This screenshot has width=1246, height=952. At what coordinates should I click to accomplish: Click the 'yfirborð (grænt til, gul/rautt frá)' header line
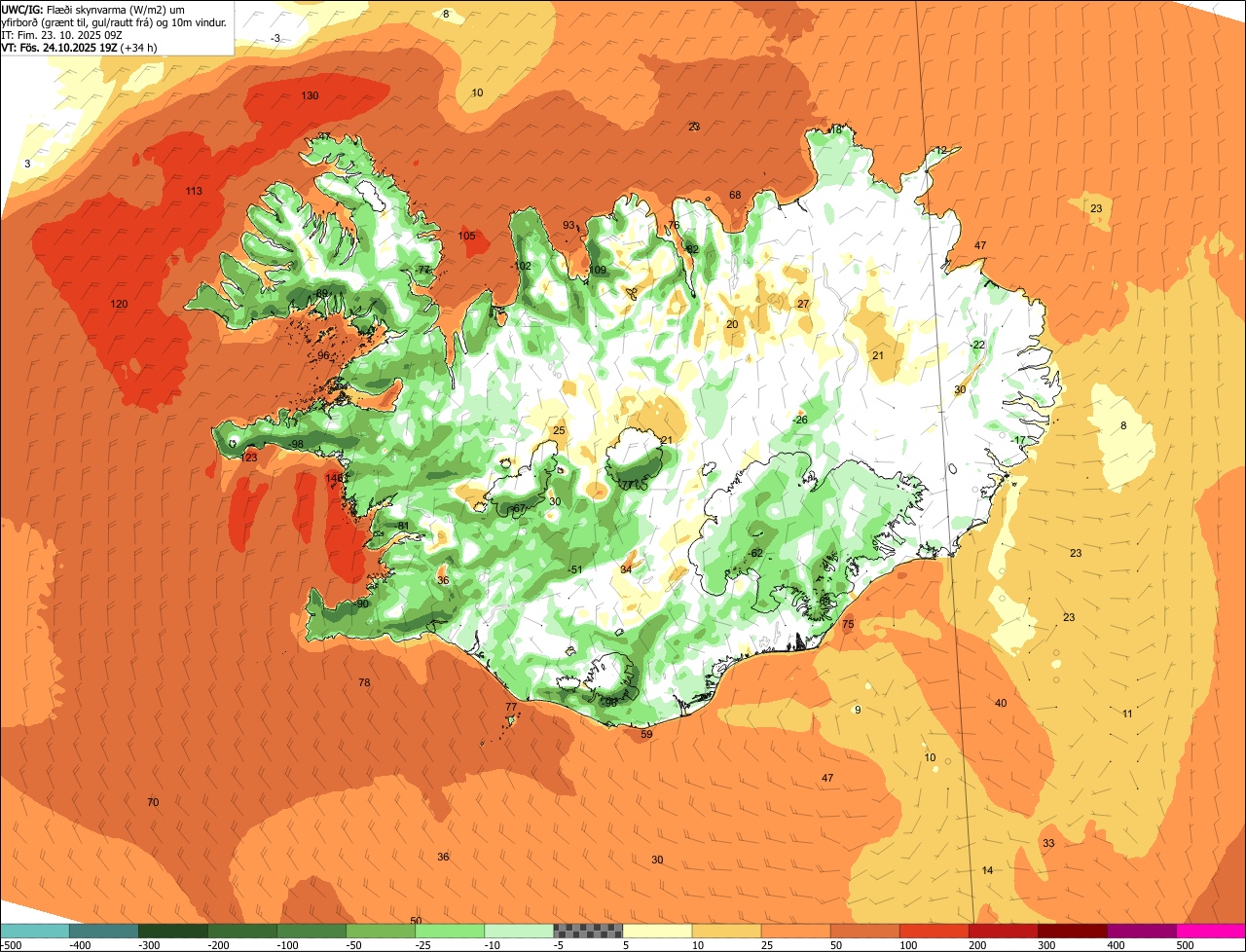pos(114,21)
